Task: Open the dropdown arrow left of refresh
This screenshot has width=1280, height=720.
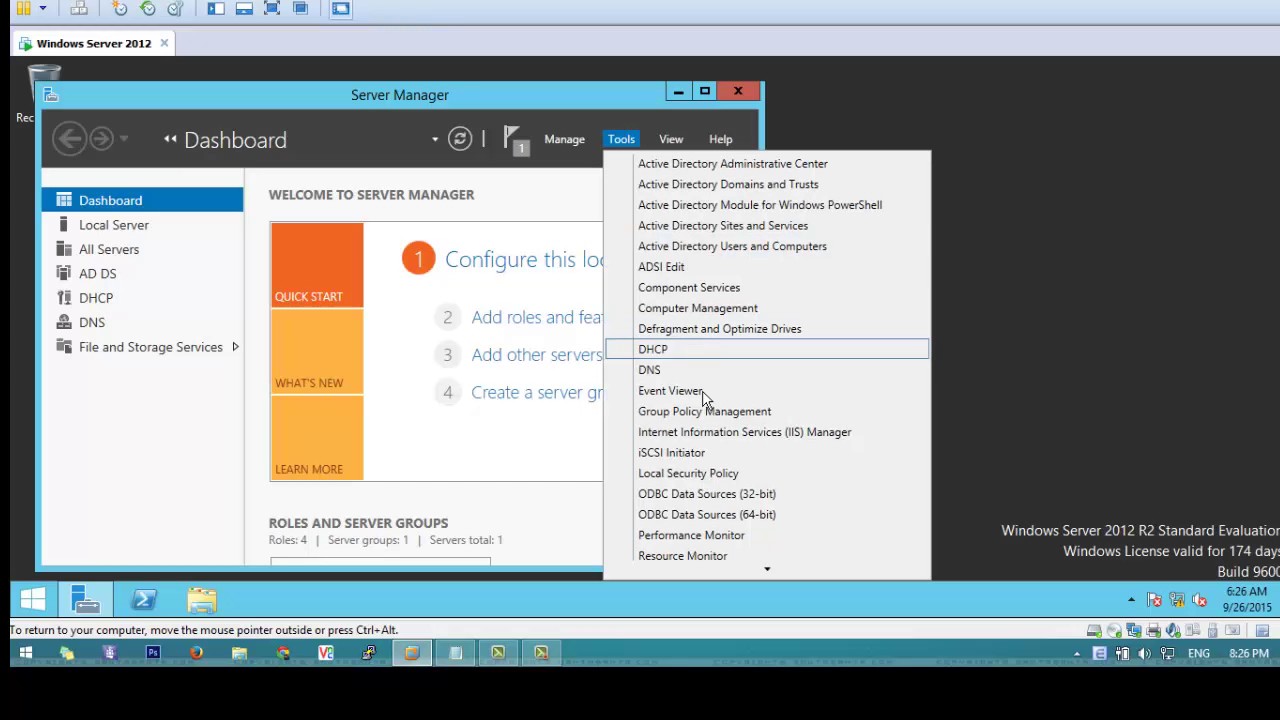Action: 435,139
